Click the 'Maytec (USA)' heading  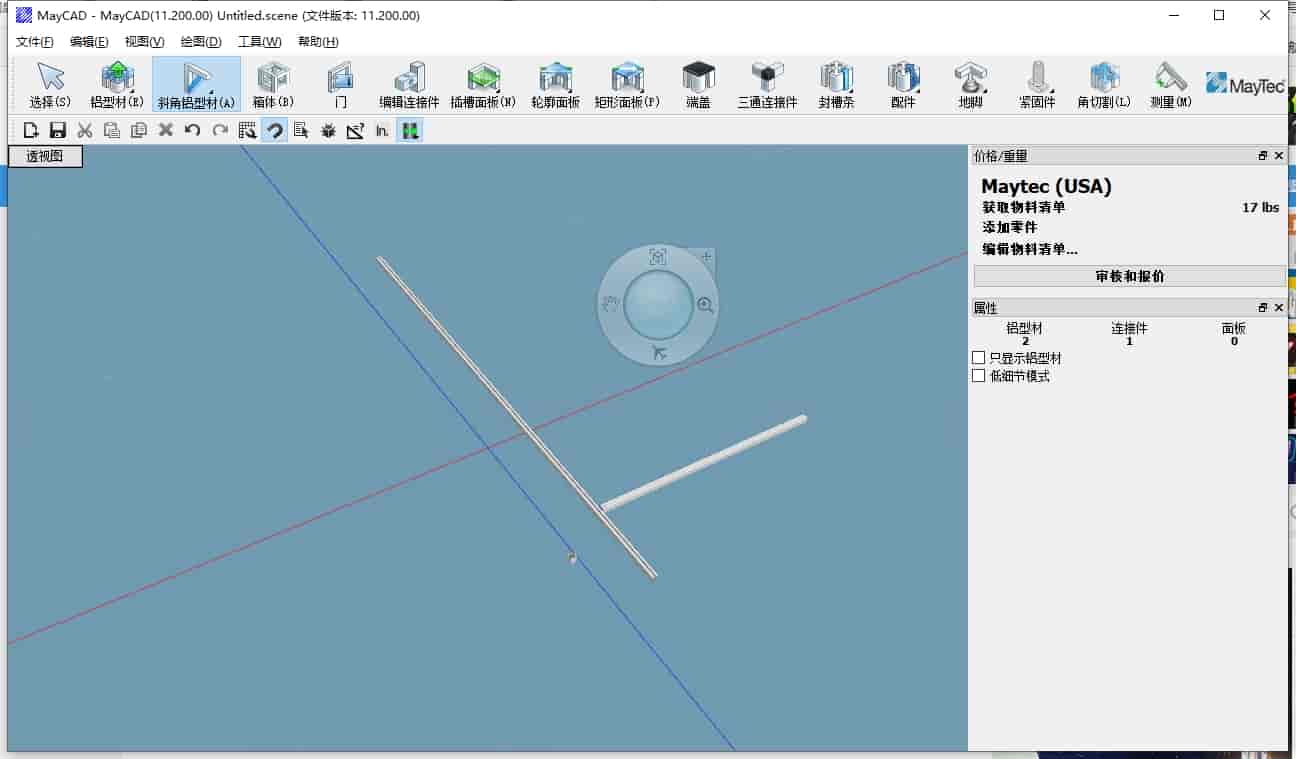(1046, 186)
